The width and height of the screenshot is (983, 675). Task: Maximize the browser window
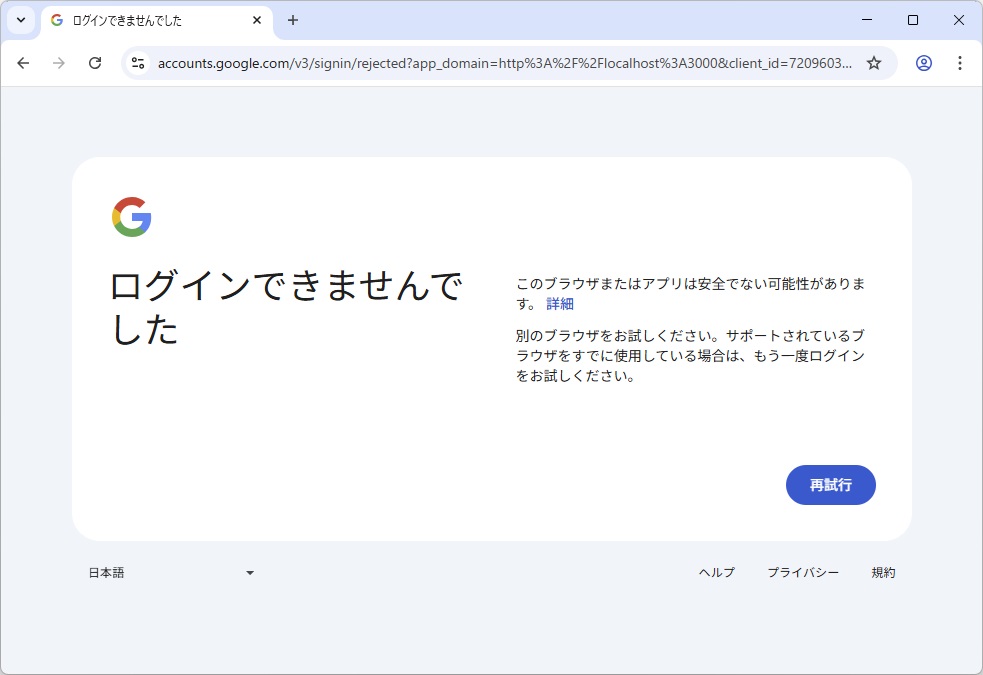click(912, 20)
